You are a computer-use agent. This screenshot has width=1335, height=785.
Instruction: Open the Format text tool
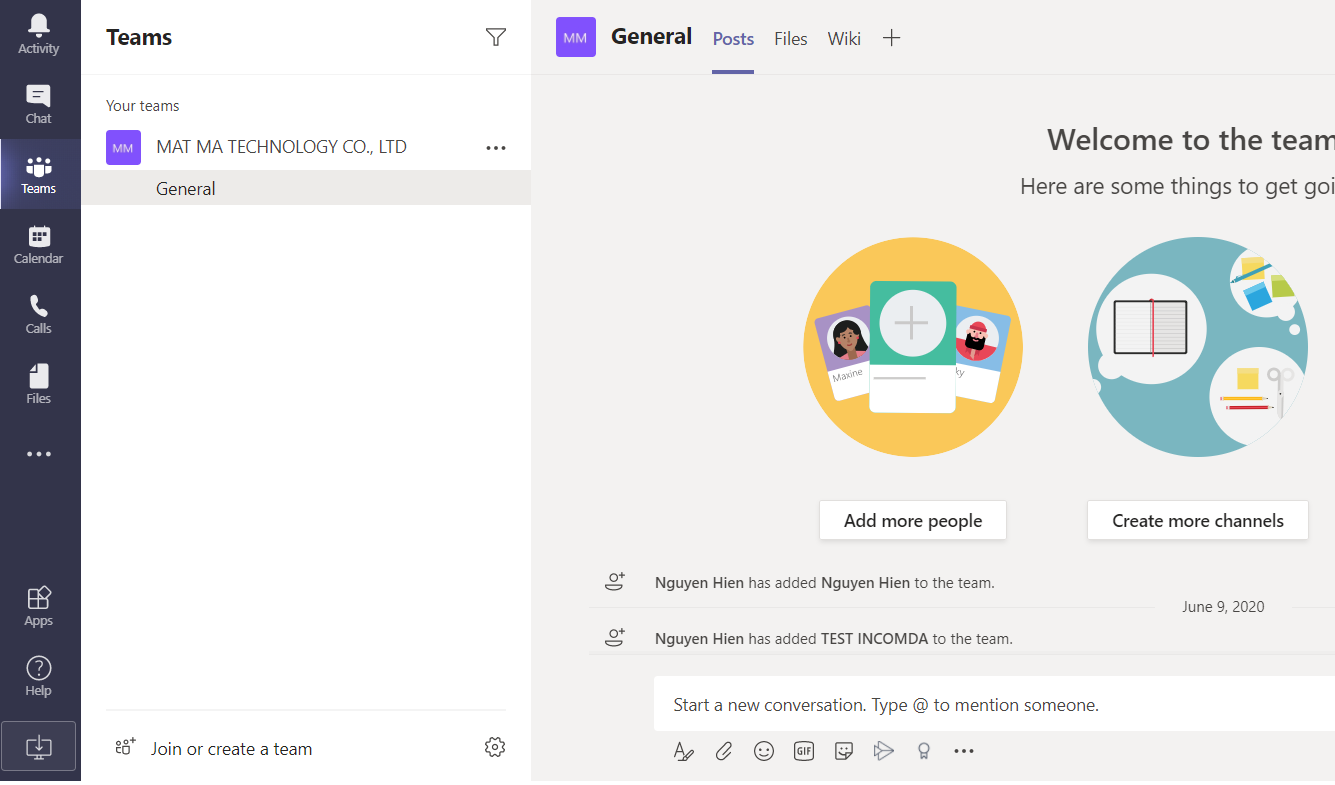[x=684, y=751]
